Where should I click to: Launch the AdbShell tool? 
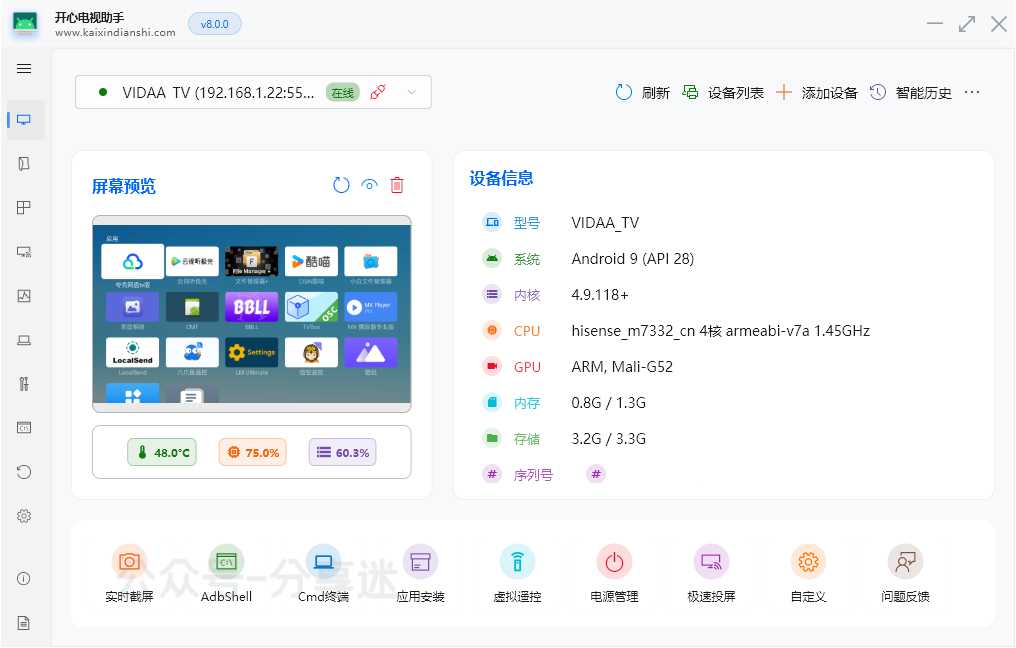(x=225, y=561)
